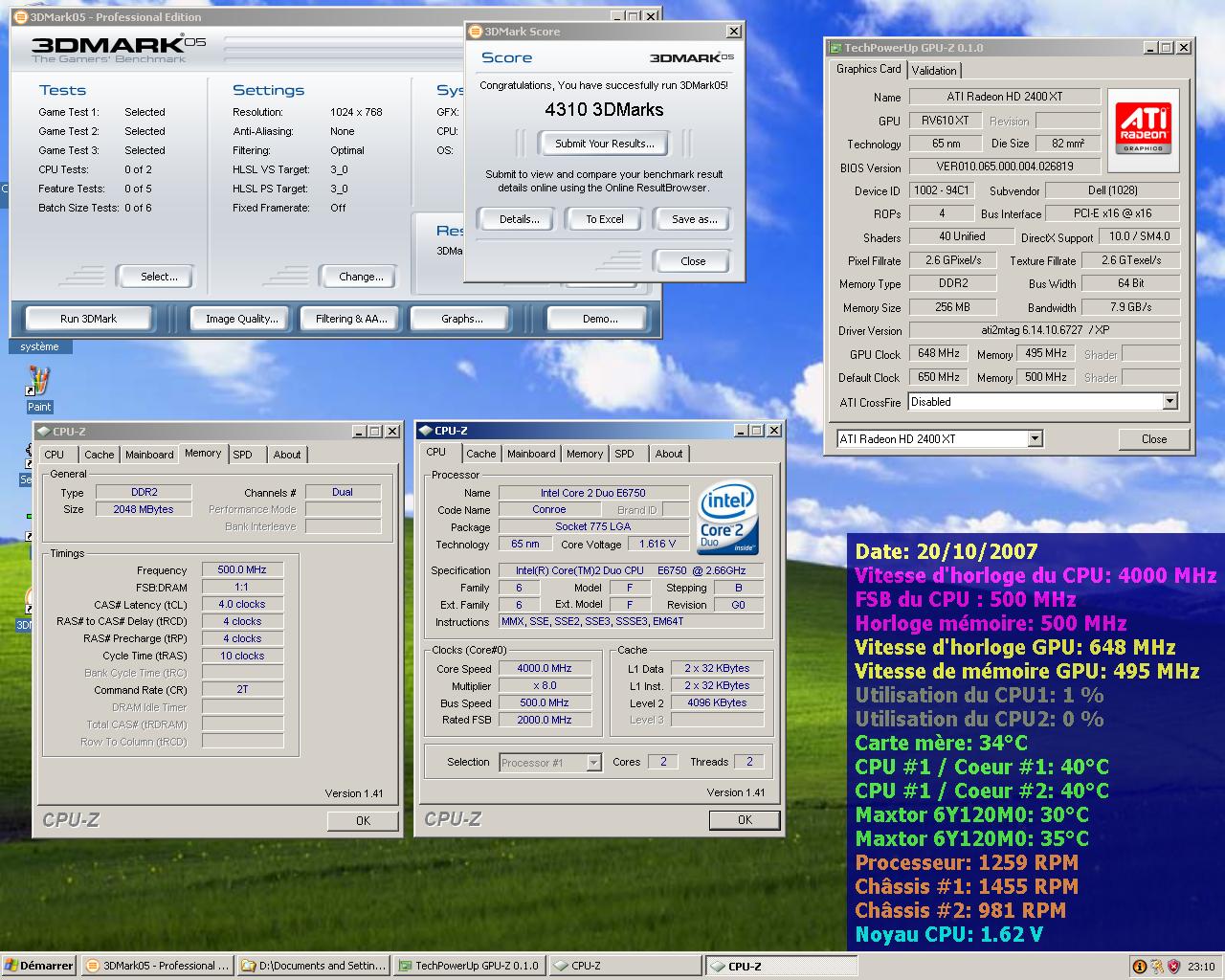Launch the Demo button

point(600,319)
